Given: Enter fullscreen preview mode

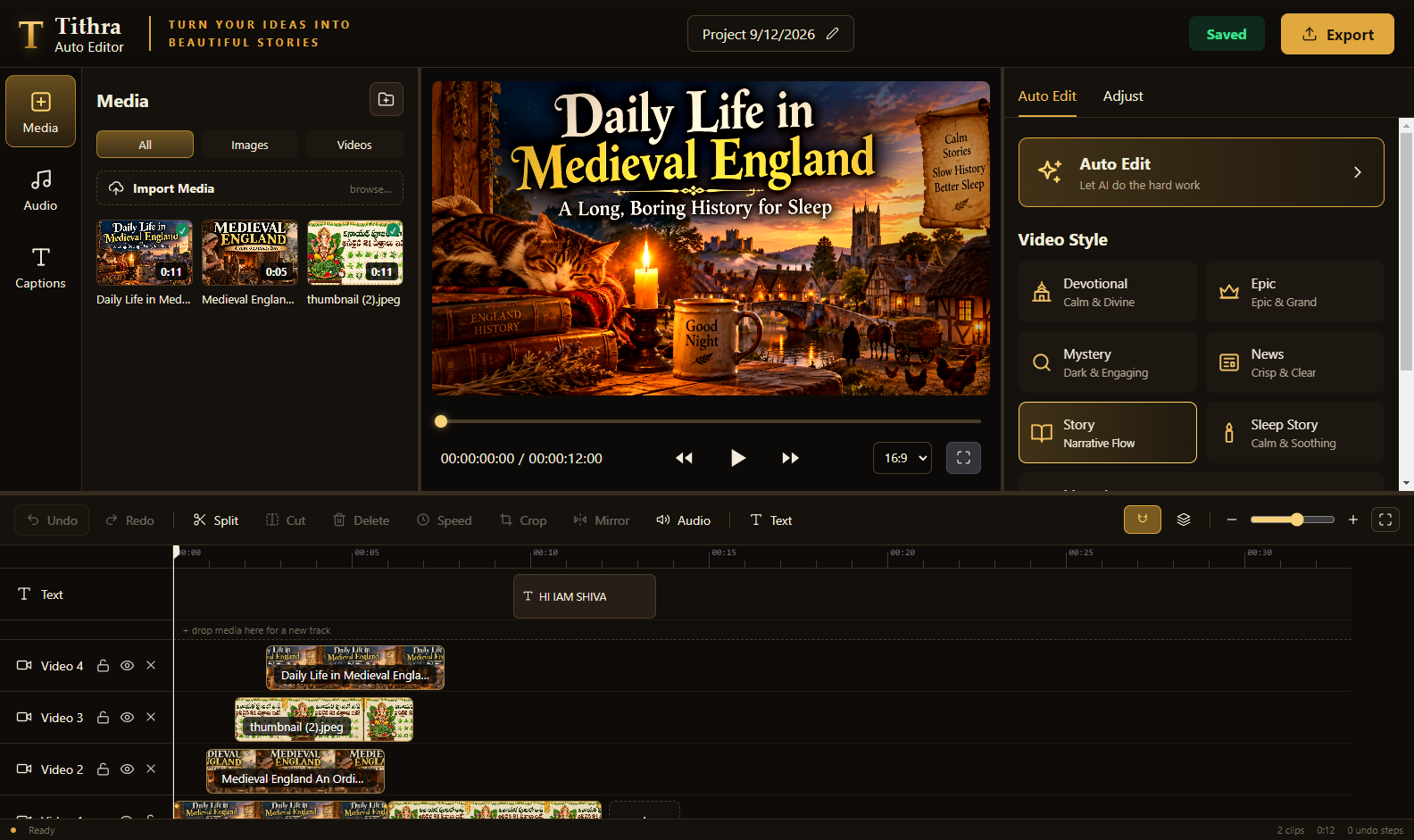Looking at the screenshot, I should (963, 458).
